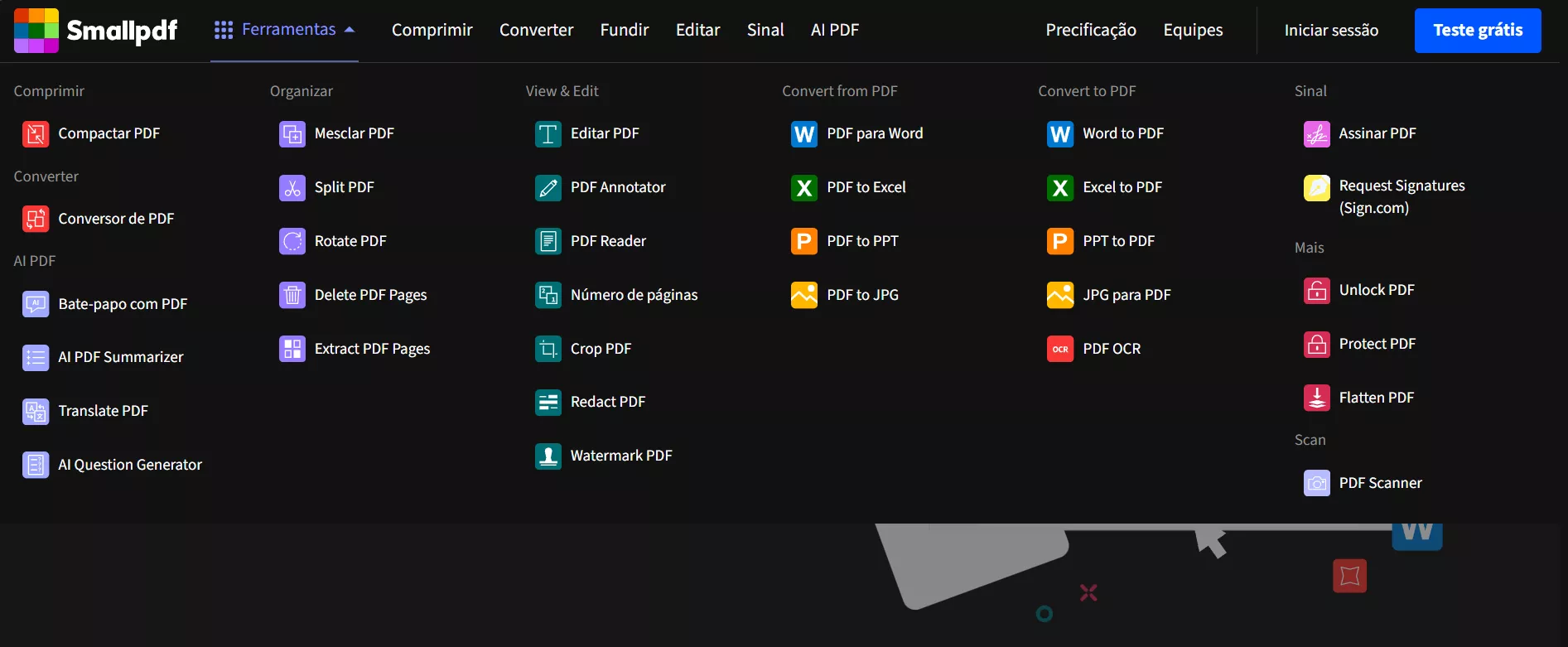Select Editar in the top navigation
This screenshot has width=1568, height=647.
click(698, 30)
